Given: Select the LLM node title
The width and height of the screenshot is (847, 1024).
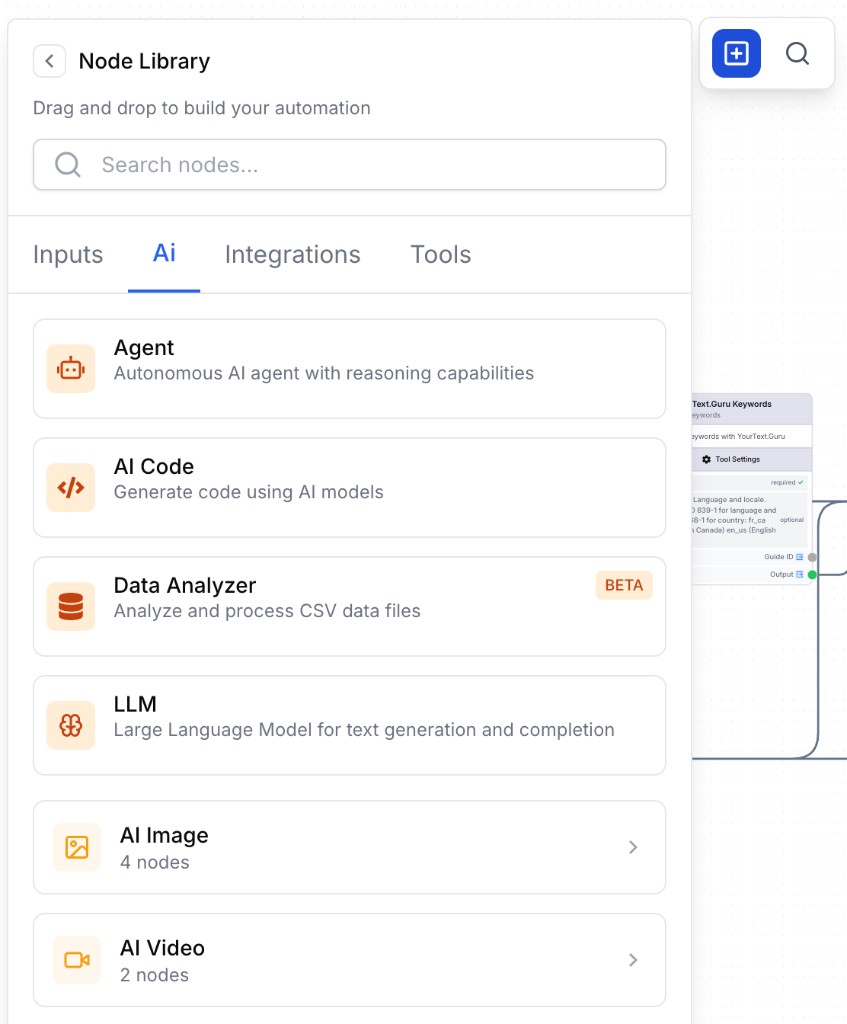Looking at the screenshot, I should 135,705.
